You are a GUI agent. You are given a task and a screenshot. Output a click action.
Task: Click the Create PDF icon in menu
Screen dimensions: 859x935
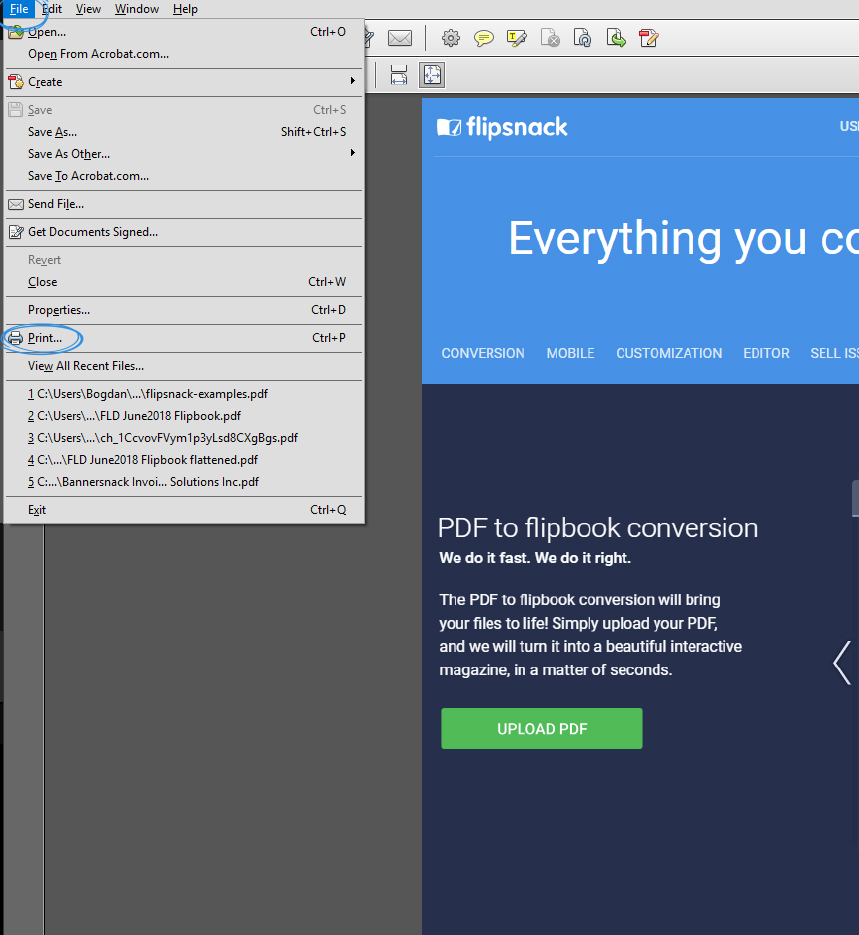pos(15,82)
